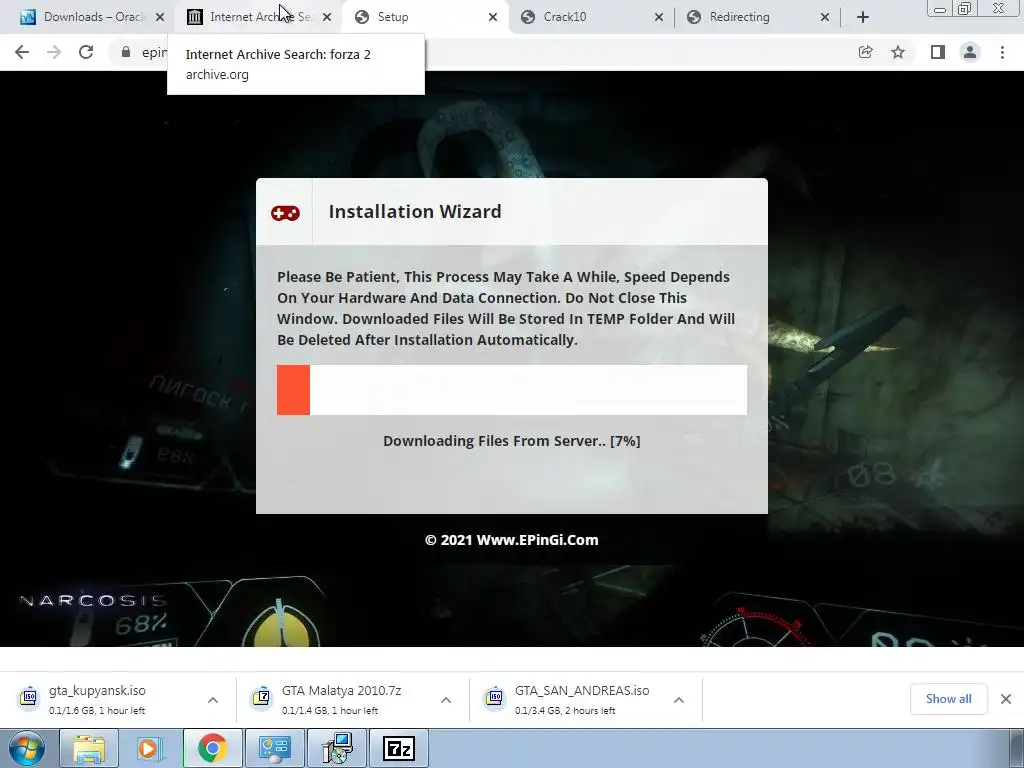Open the installer setup taskbar icon
Image resolution: width=1024 pixels, height=768 pixels.
(x=337, y=748)
